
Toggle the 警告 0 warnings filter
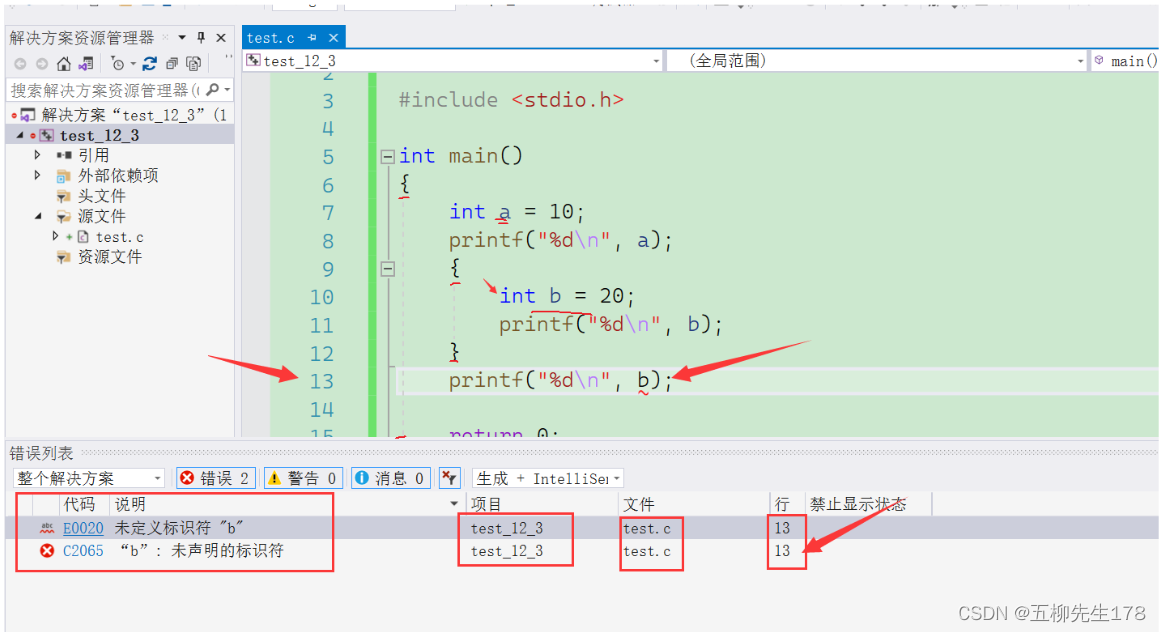pyautogui.click(x=303, y=478)
